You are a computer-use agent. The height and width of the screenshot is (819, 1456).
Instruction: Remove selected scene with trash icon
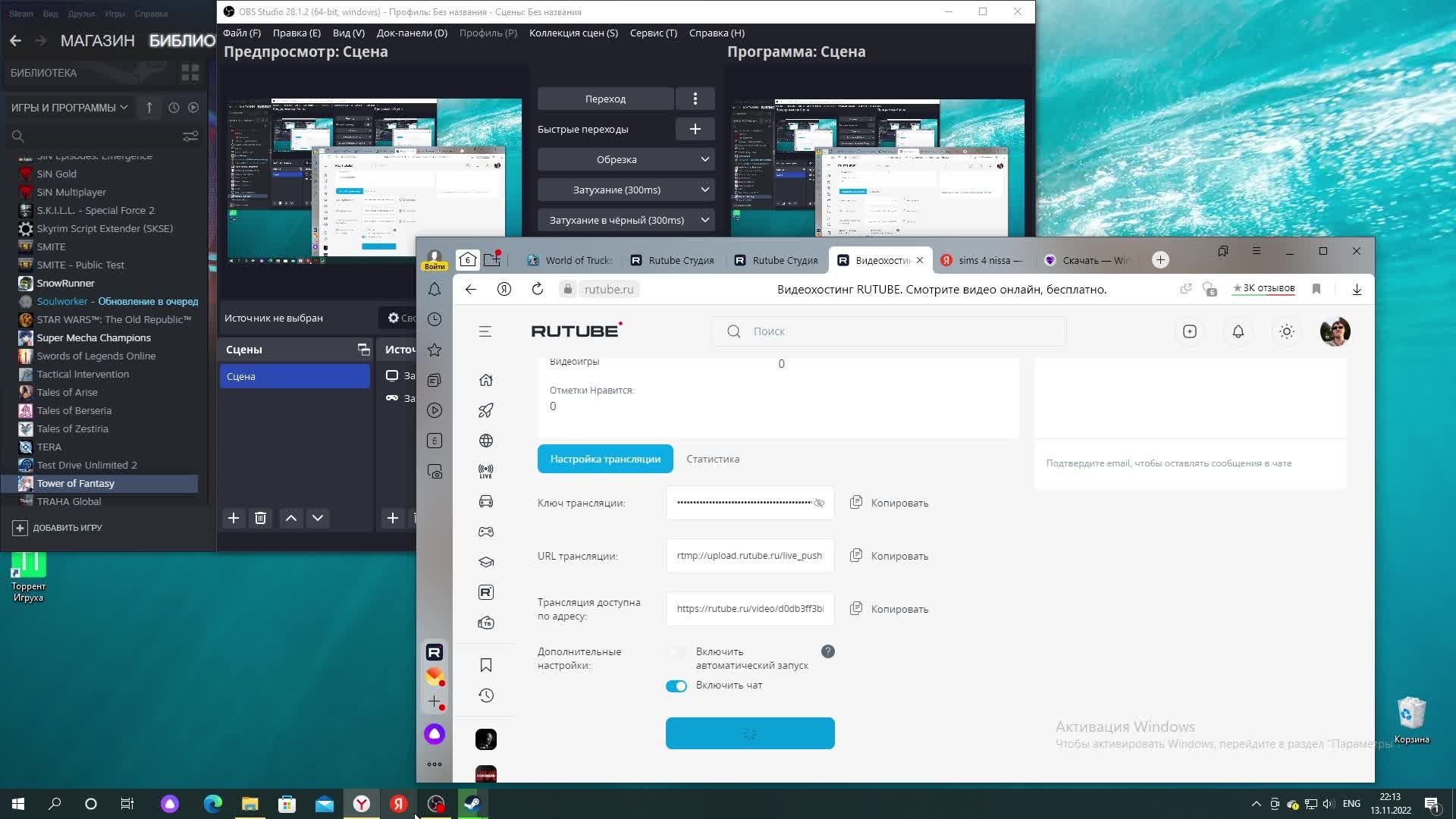point(260,518)
